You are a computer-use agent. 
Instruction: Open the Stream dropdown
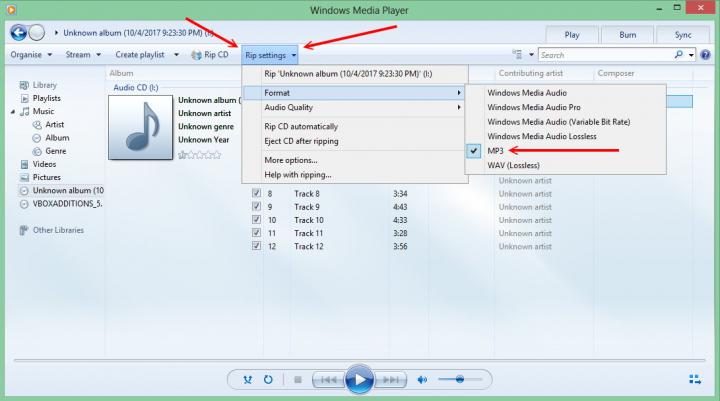click(x=83, y=55)
